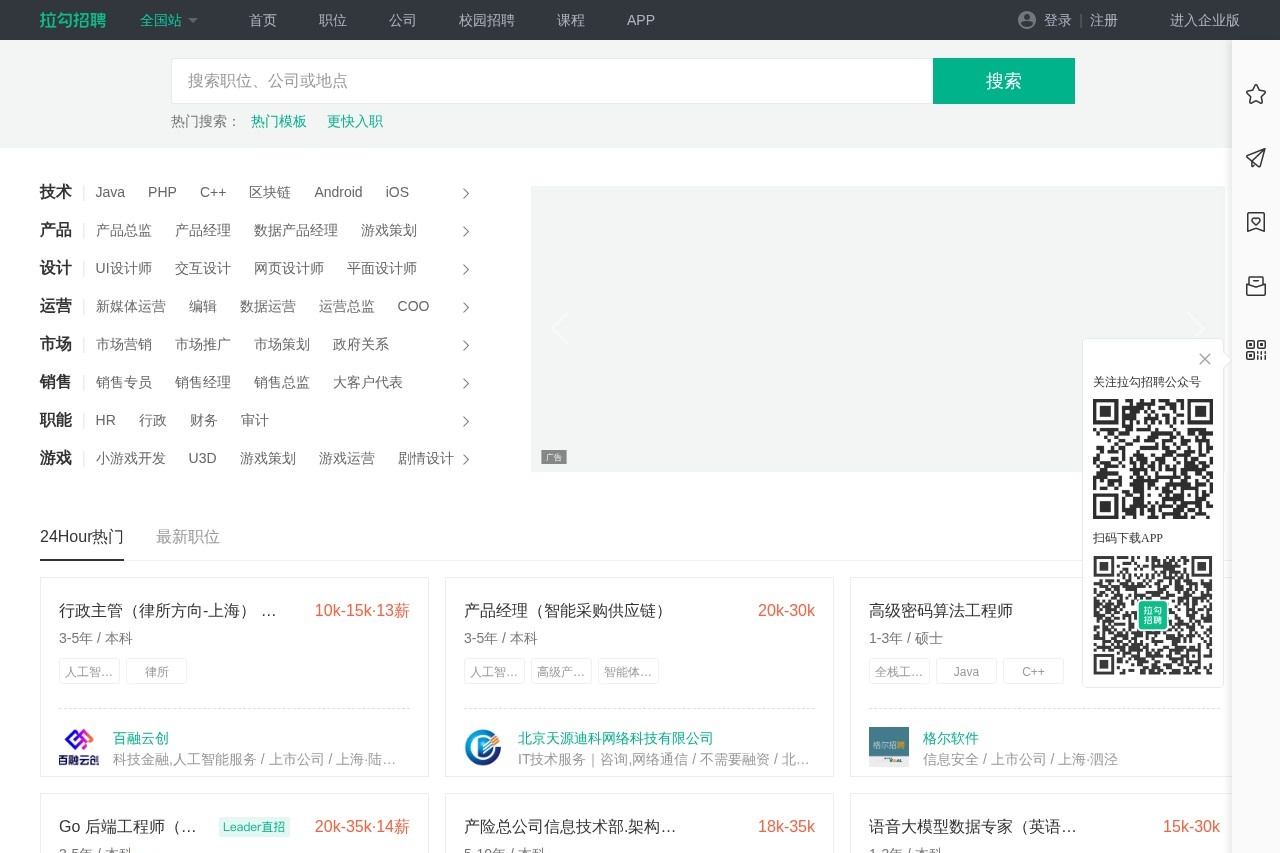The width and height of the screenshot is (1280, 853).
Task: Select Android under 技术 category
Action: (x=338, y=192)
